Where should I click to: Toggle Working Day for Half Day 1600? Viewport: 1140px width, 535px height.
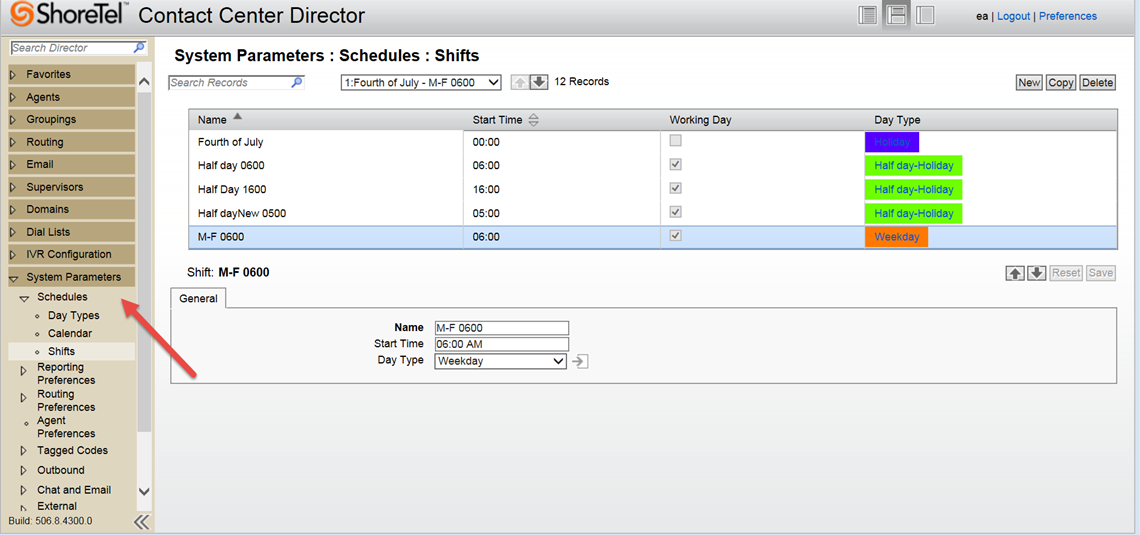pyautogui.click(x=675, y=188)
